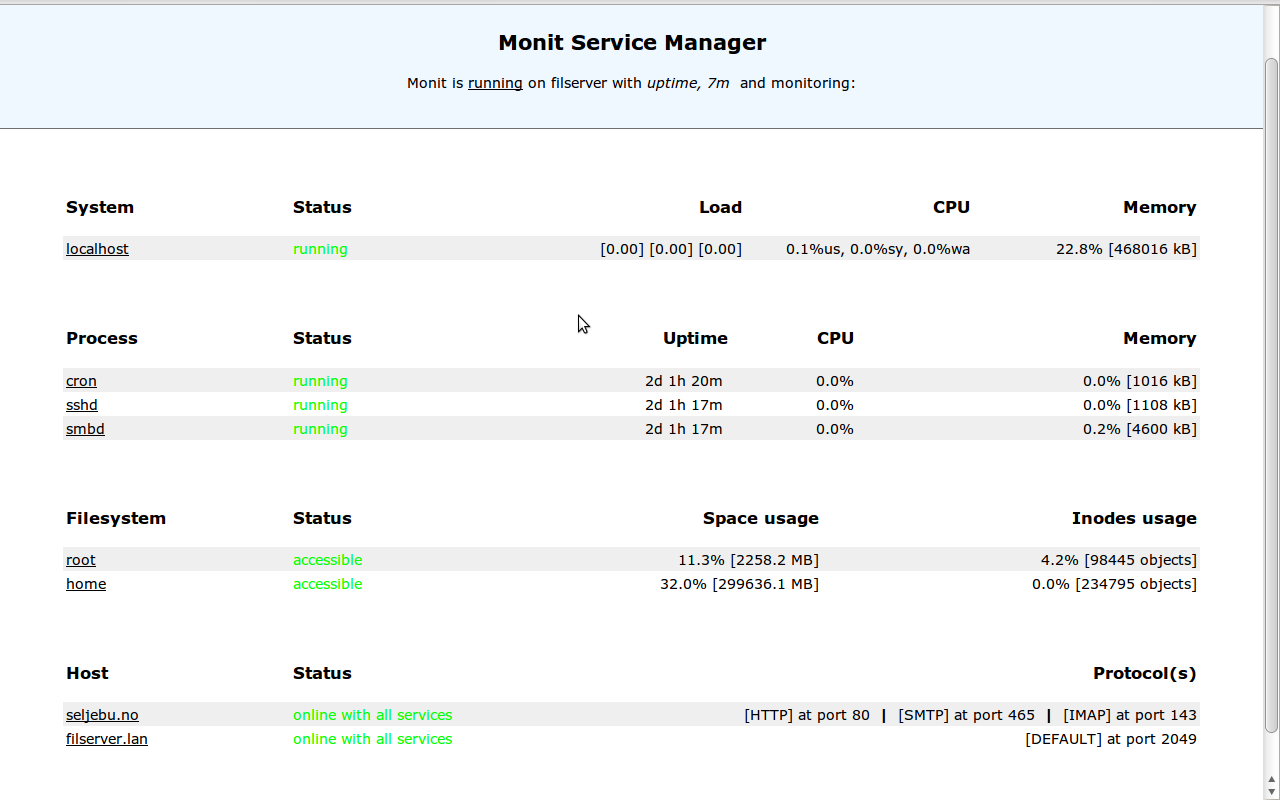Open the home filesystem link
The width and height of the screenshot is (1280, 800).
point(86,584)
